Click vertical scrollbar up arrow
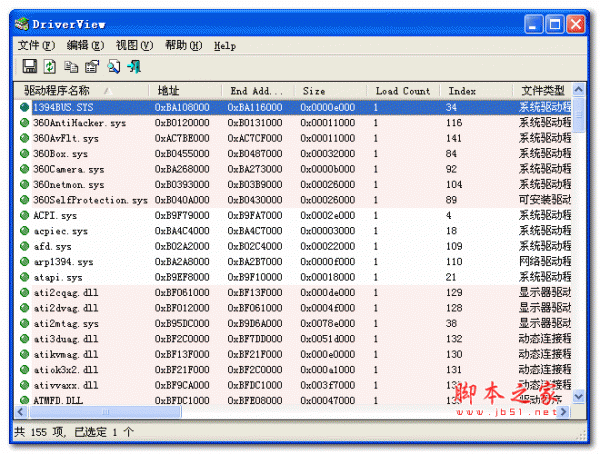 click(578, 90)
